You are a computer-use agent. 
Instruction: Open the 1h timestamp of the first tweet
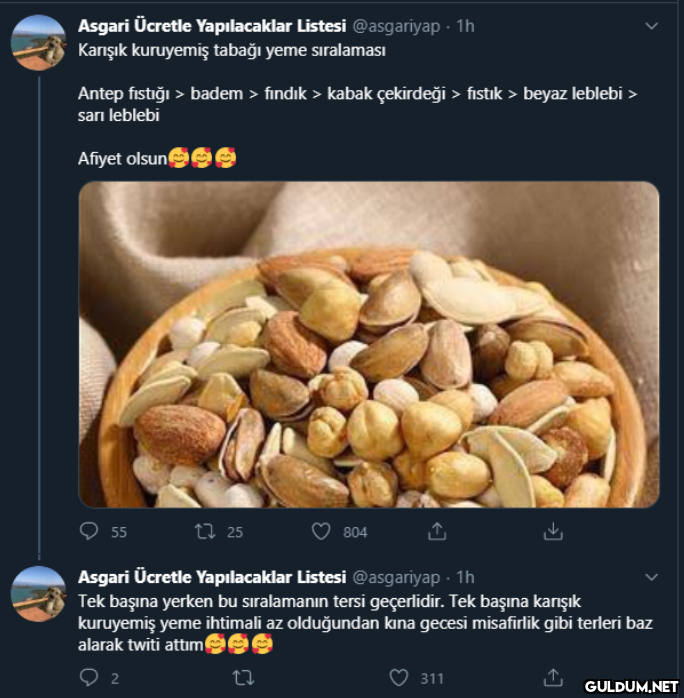[x=465, y=26]
